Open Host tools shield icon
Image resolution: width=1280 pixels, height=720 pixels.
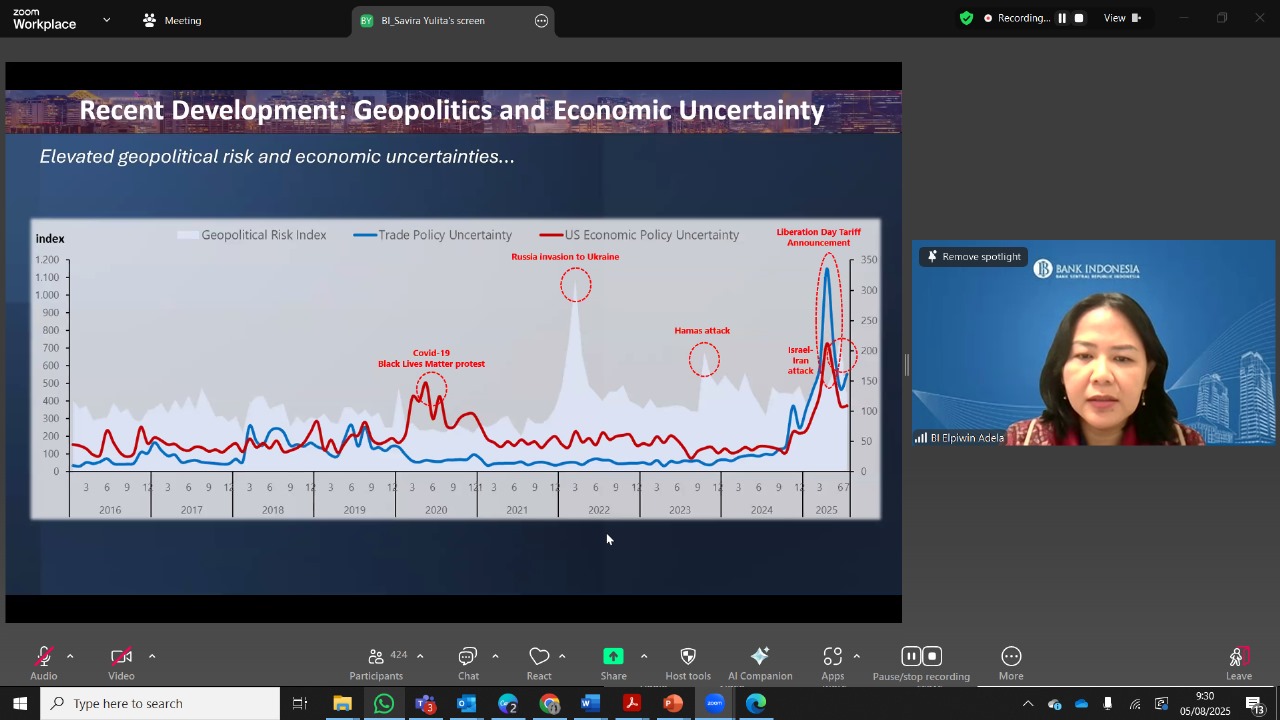tap(688, 656)
